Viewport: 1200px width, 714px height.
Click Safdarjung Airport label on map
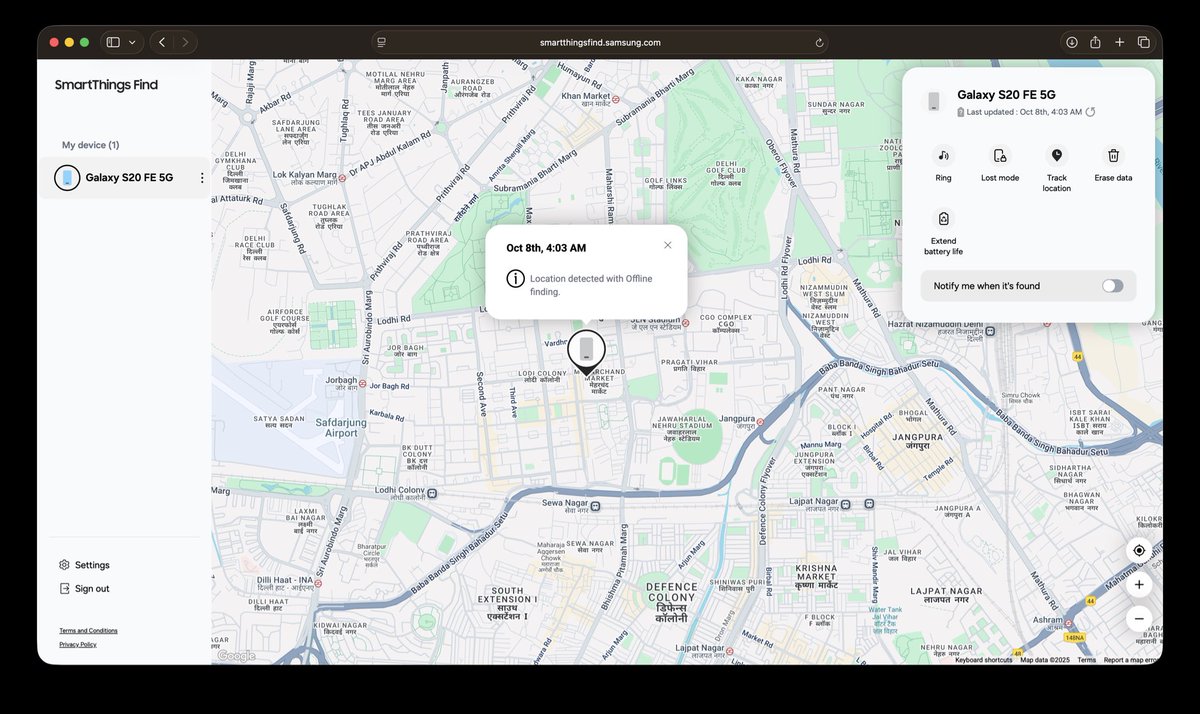pos(341,427)
